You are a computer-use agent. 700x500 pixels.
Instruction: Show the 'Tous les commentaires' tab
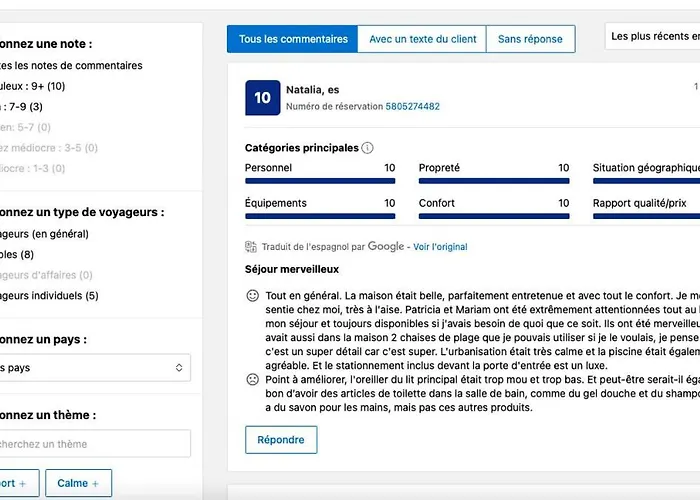[x=293, y=39]
